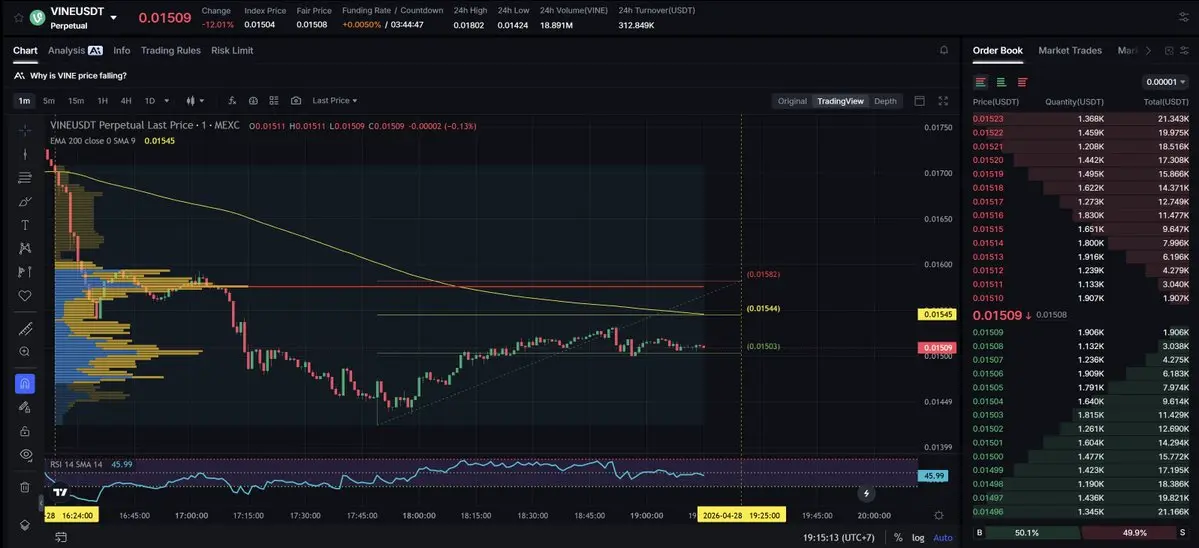Open the object tree layers icon

tap(24, 524)
